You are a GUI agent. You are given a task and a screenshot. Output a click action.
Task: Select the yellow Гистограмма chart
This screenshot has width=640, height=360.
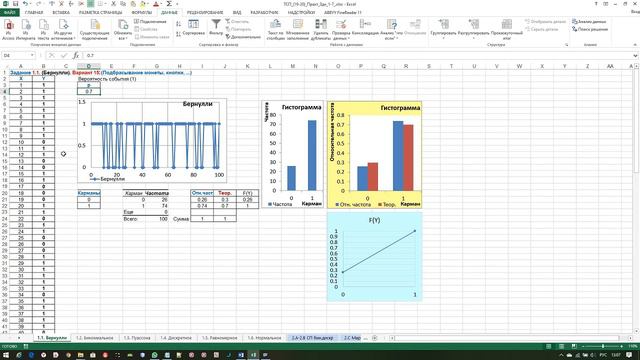(x=374, y=155)
